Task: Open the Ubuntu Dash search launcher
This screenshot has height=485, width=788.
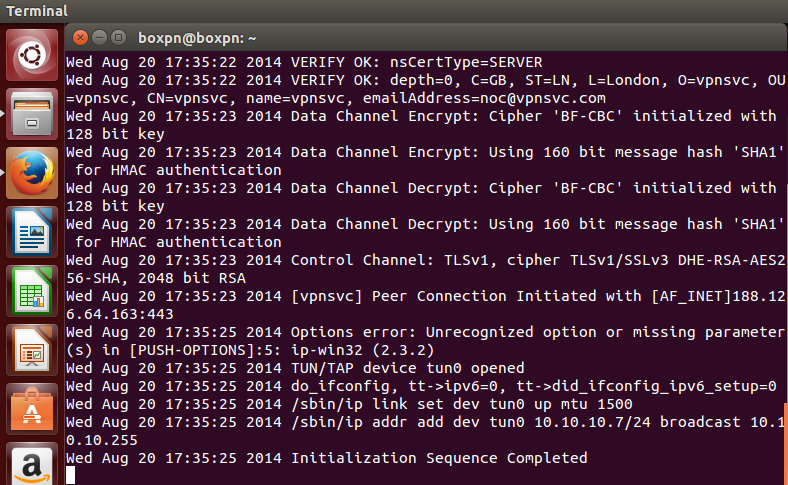Action: tap(32, 55)
